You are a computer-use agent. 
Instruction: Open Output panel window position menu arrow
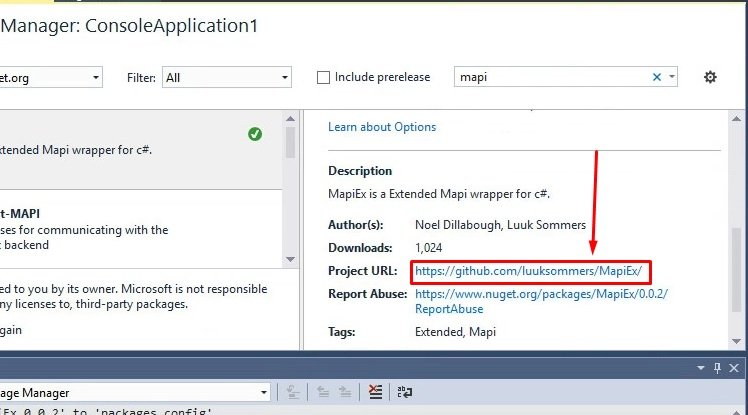click(701, 367)
